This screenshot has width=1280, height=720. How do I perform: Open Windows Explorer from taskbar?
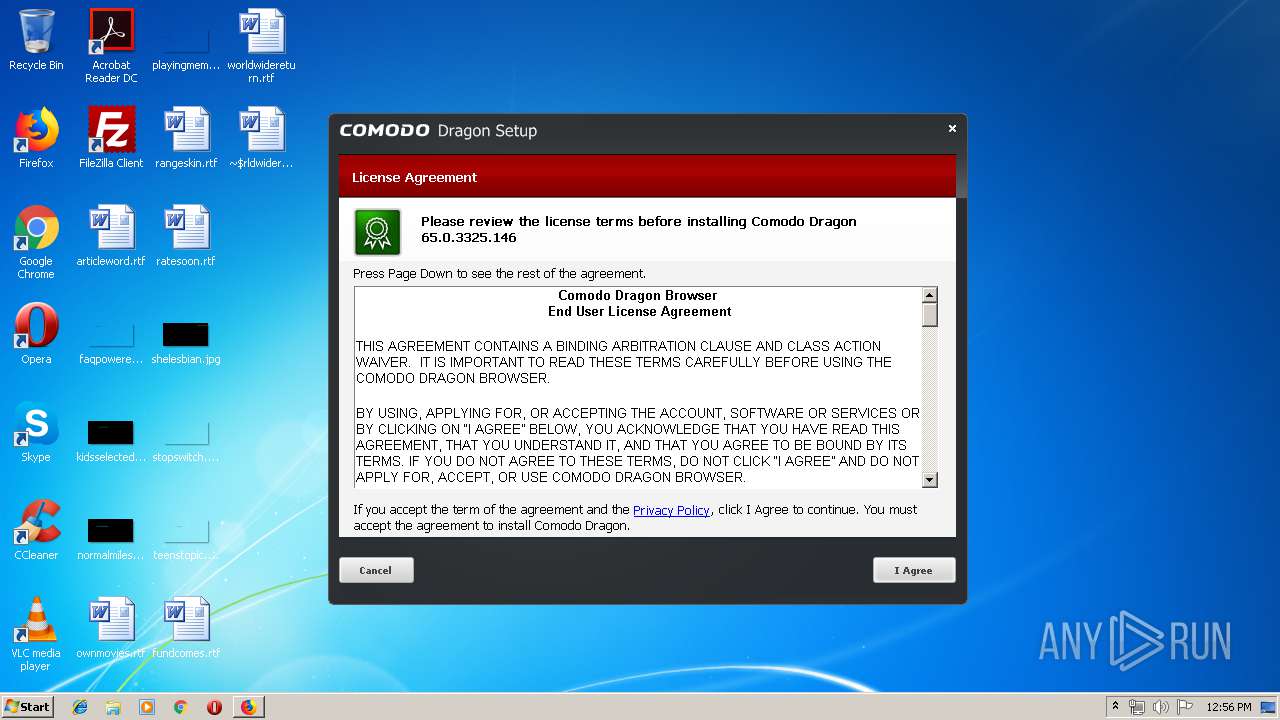(113, 707)
